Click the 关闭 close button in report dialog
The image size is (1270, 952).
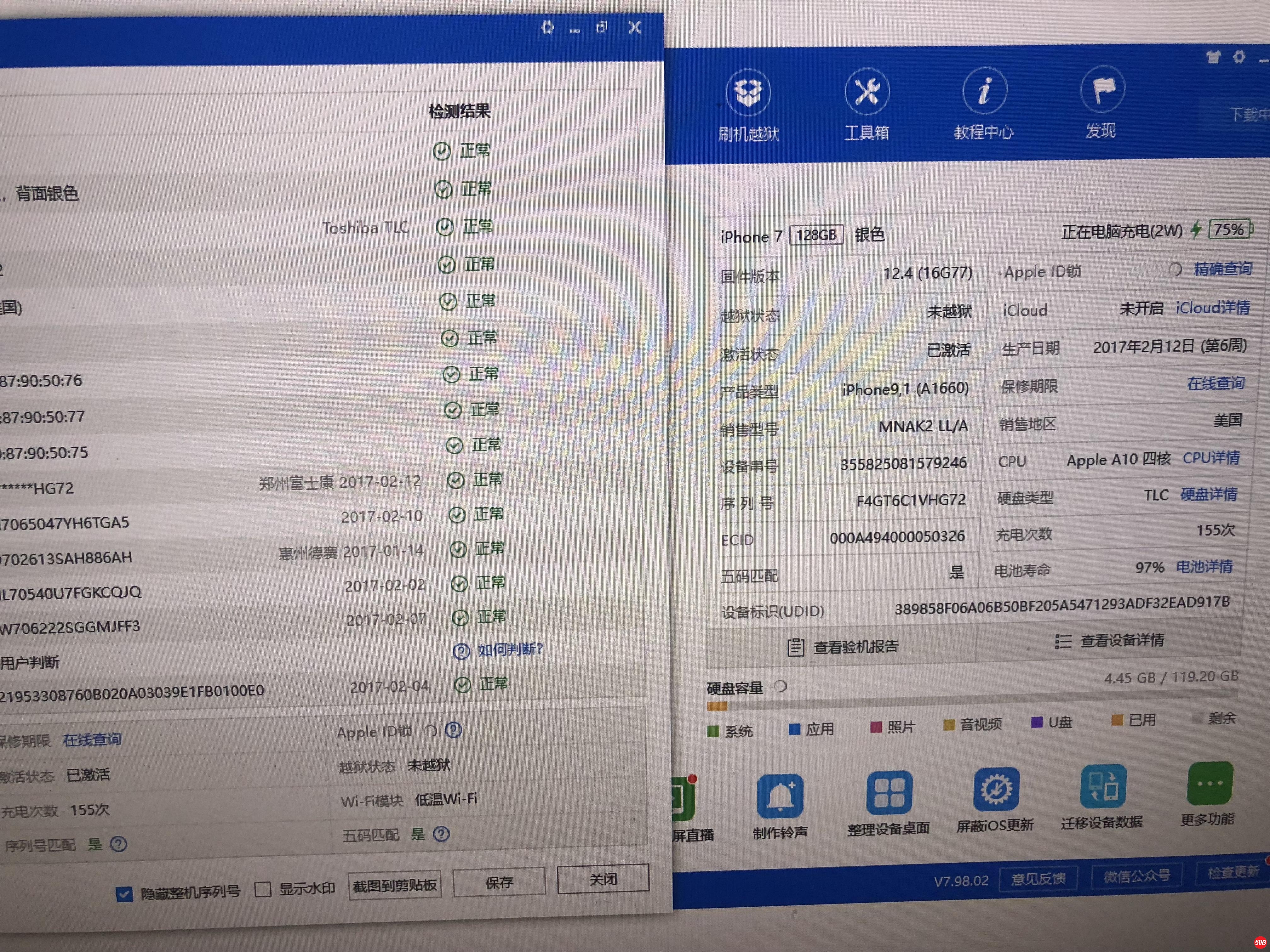(603, 879)
